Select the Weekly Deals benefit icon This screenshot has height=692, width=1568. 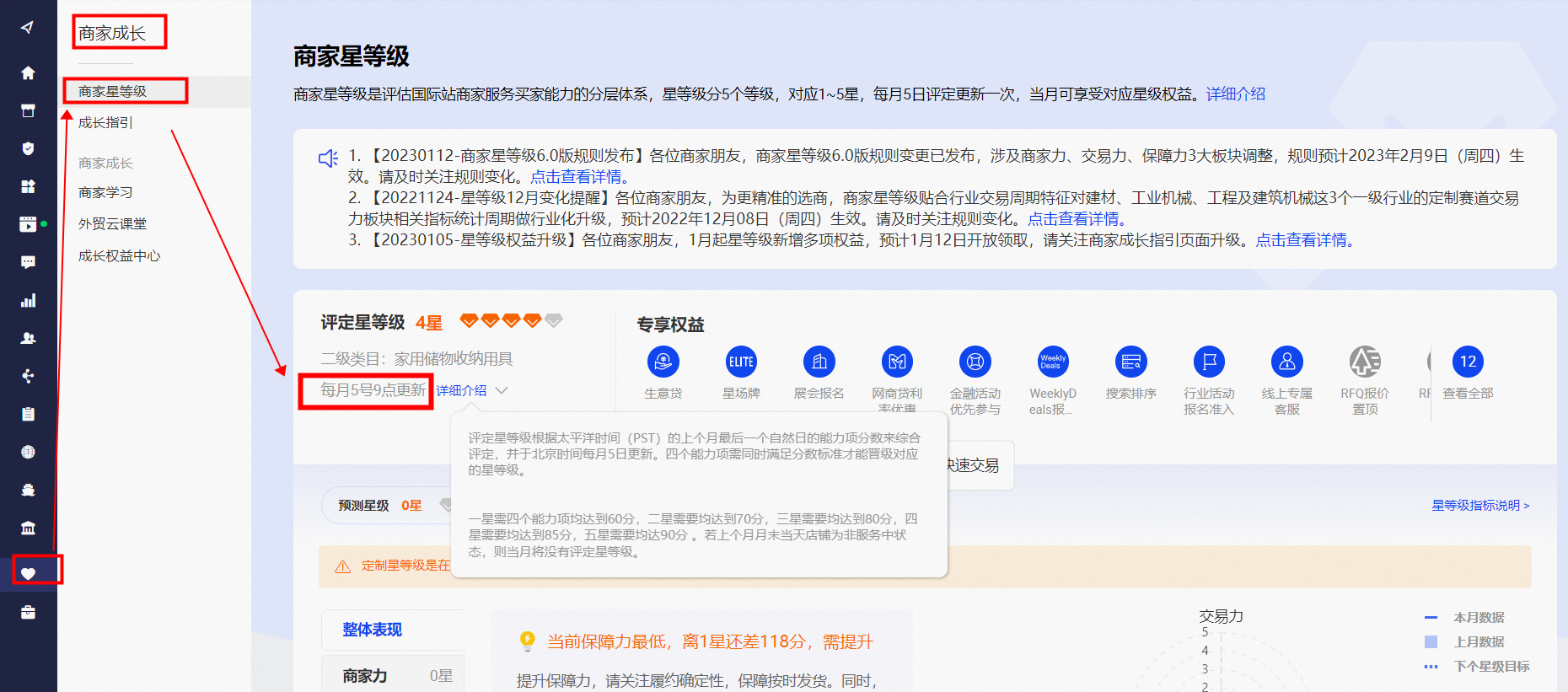click(x=1053, y=362)
